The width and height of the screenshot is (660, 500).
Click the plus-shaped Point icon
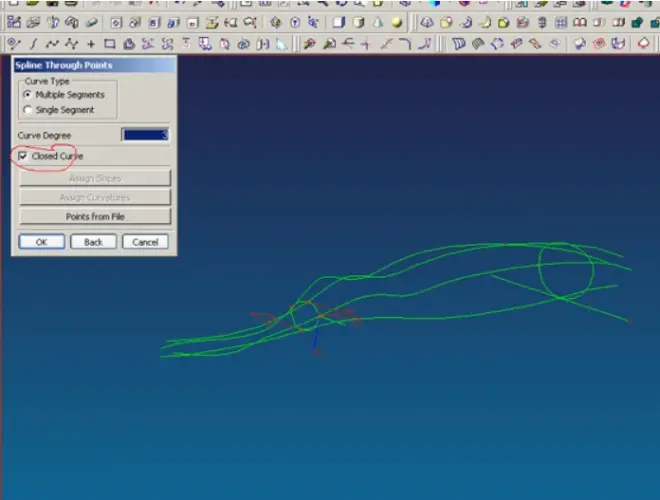pyautogui.click(x=90, y=43)
